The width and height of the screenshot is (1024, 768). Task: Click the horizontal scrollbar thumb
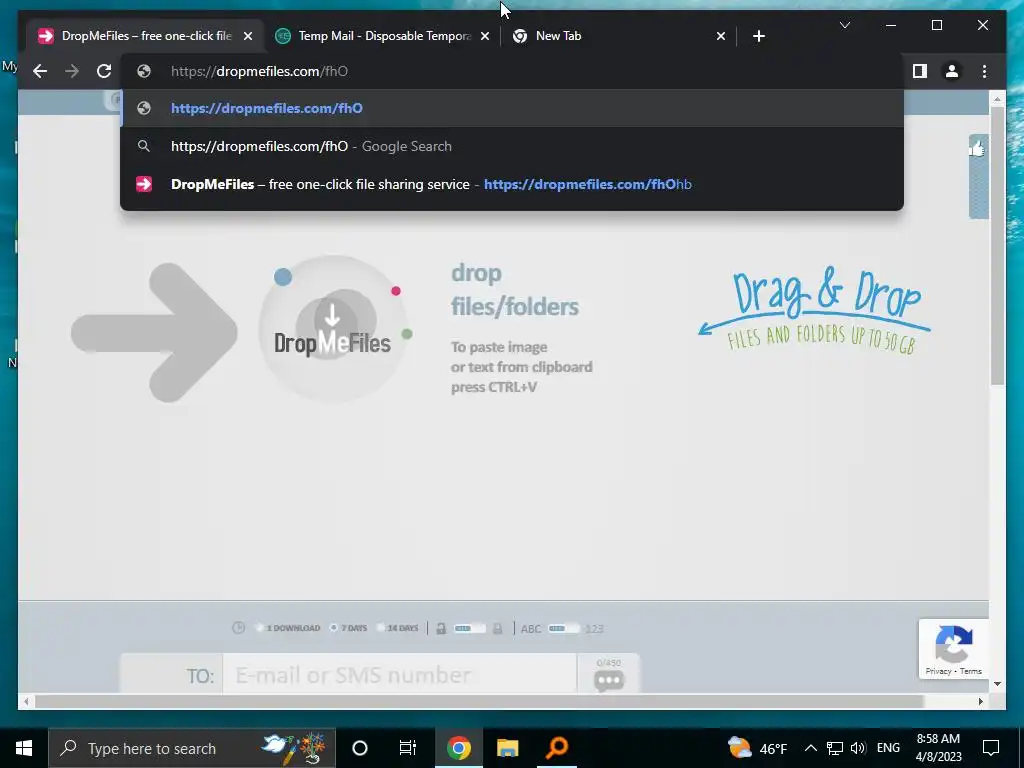coord(479,701)
